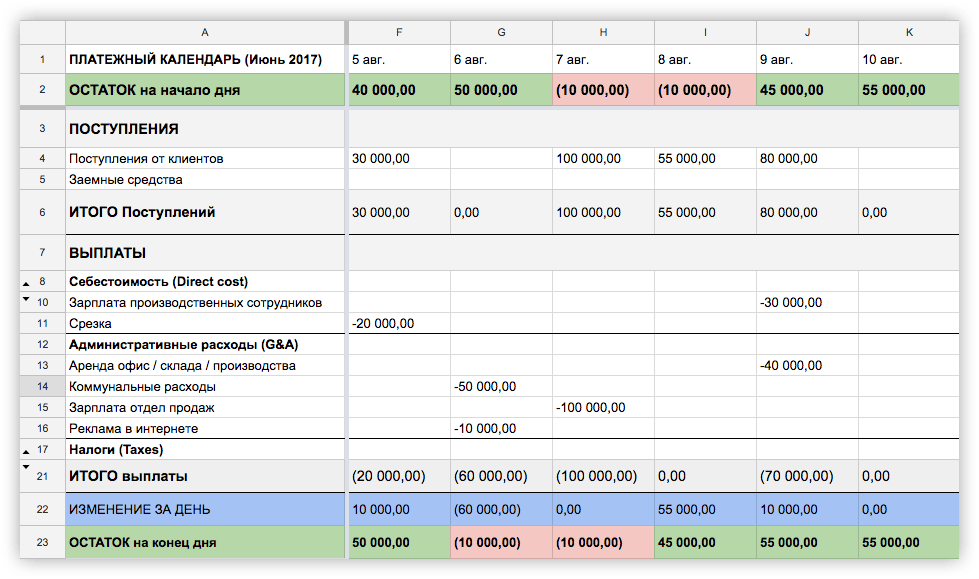Click the 'Реклама в интернете' label cell
The image size is (979, 579).
(205, 429)
